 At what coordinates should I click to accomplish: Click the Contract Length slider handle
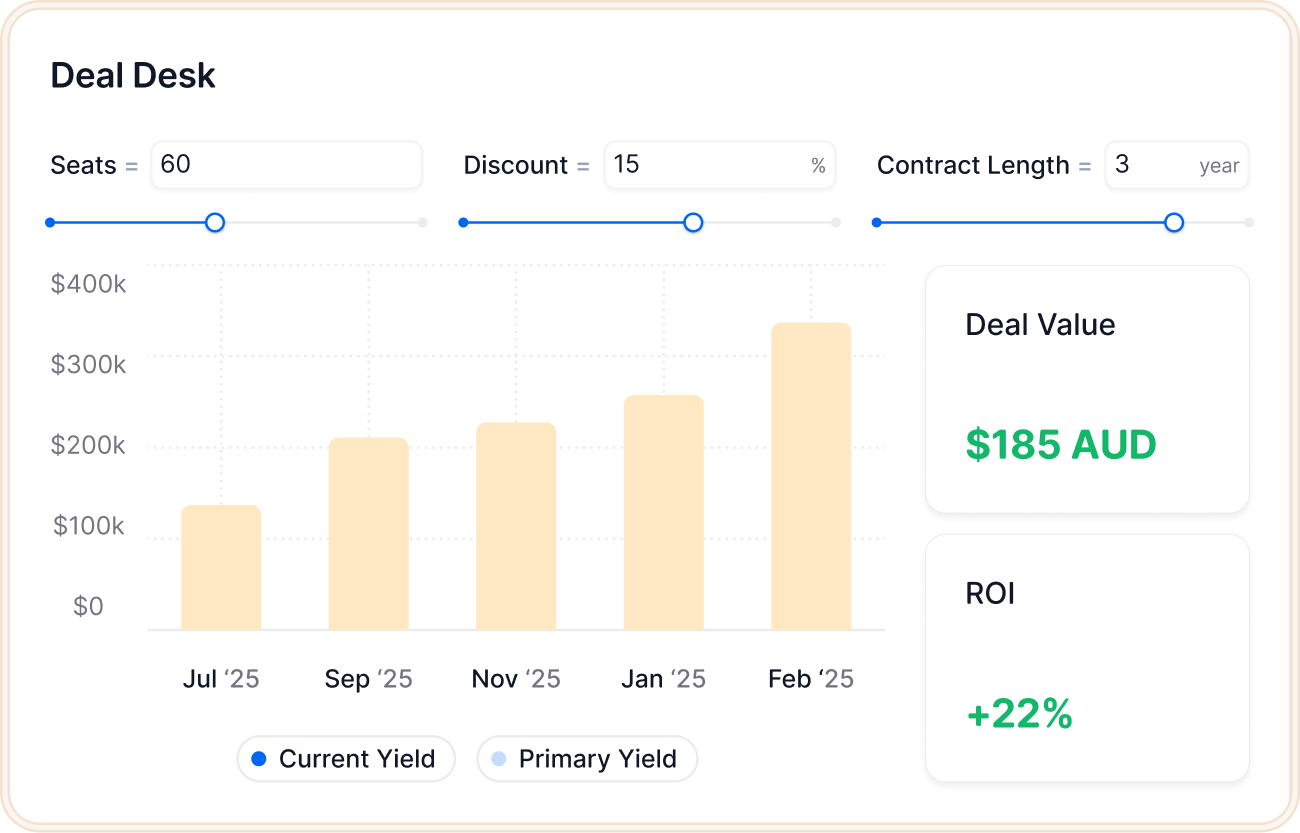tap(1173, 222)
